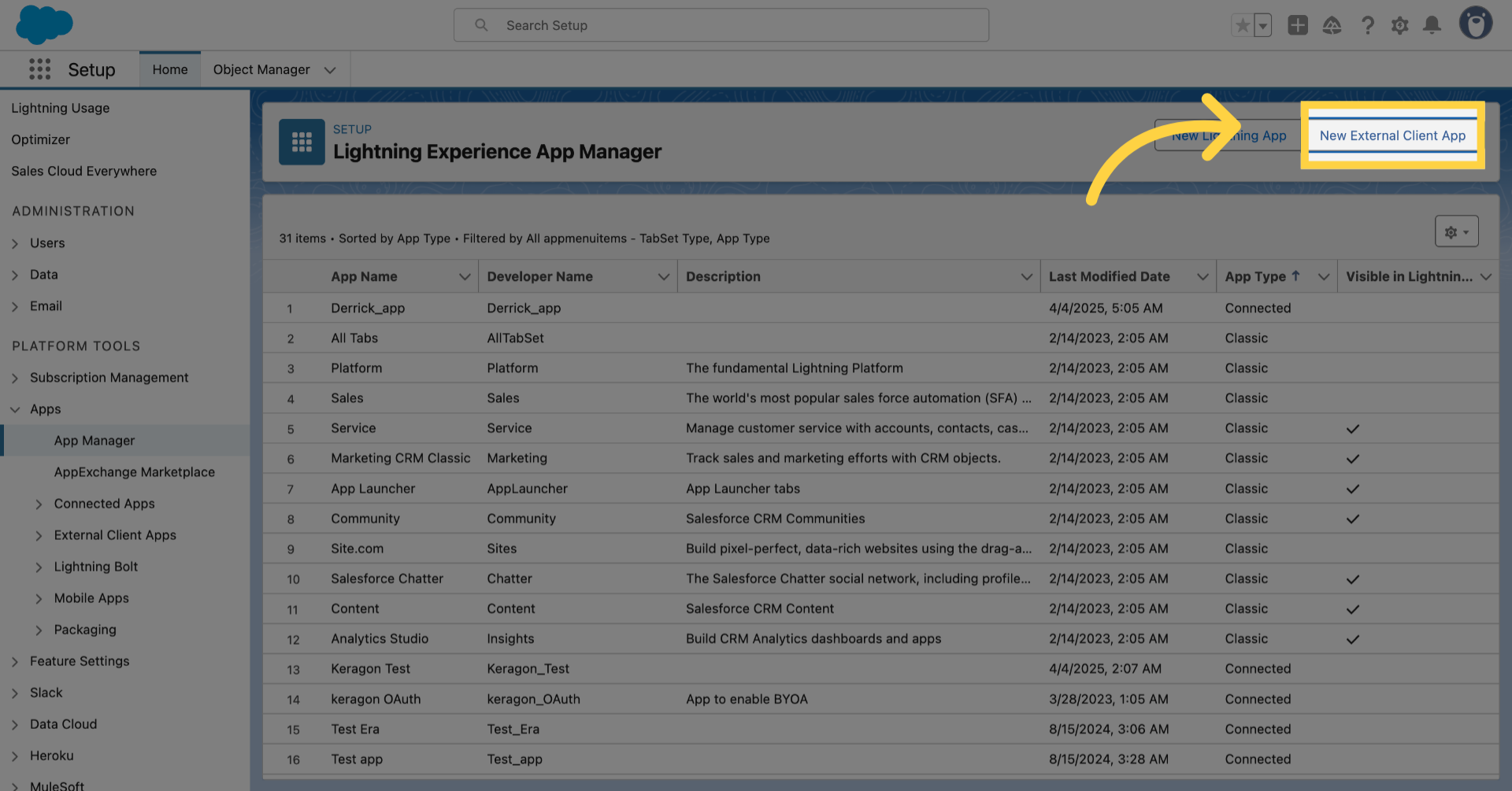Open the user profile avatar
Image resolution: width=1512 pixels, height=791 pixels.
coord(1476,23)
